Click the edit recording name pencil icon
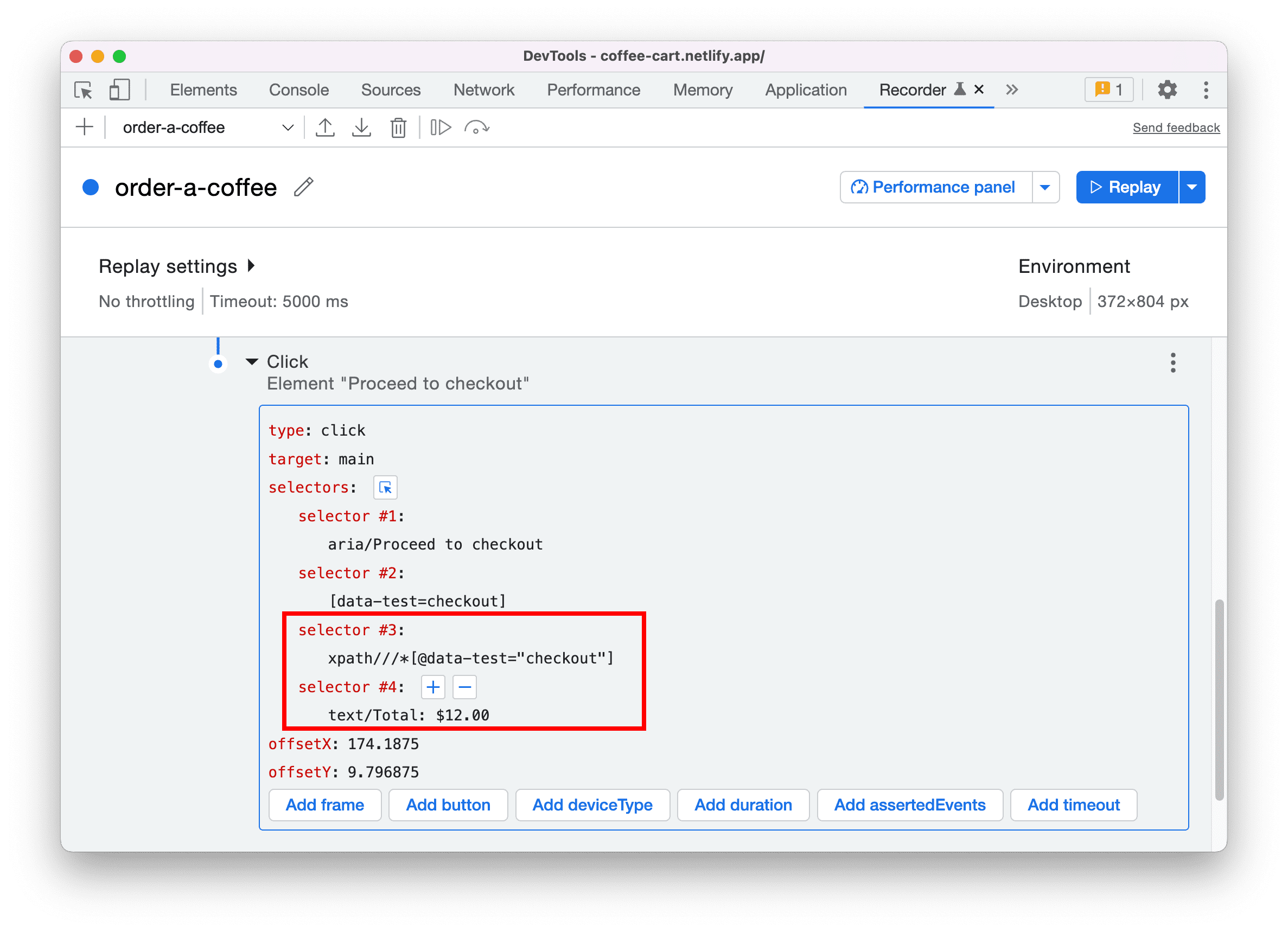 (x=307, y=186)
